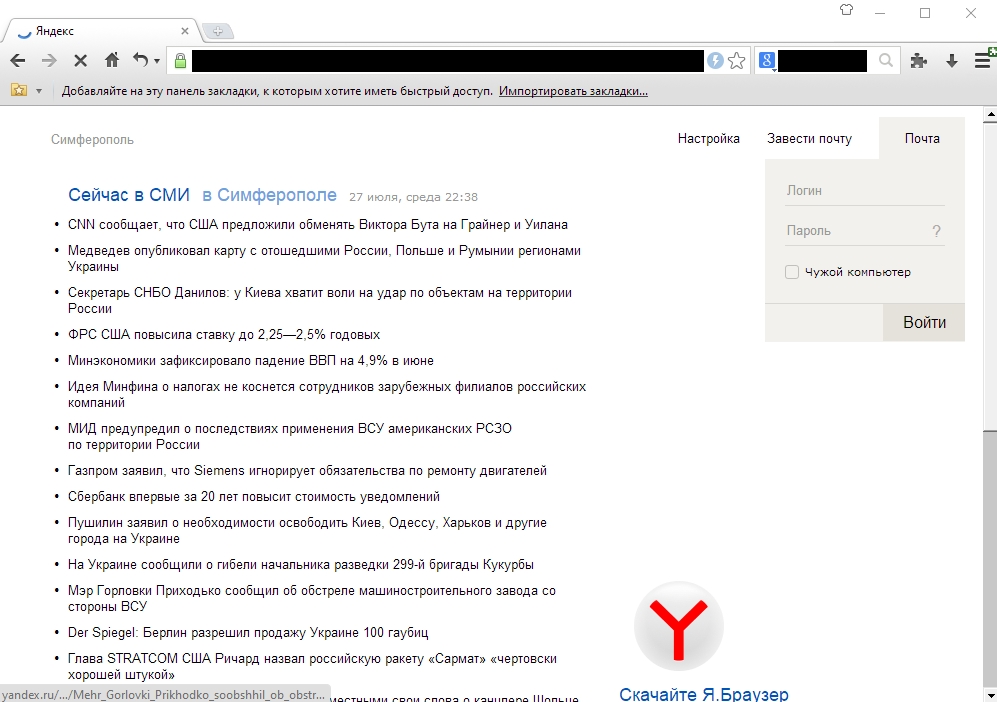Open a new tab button
The width and height of the screenshot is (997, 702).
pos(217,31)
